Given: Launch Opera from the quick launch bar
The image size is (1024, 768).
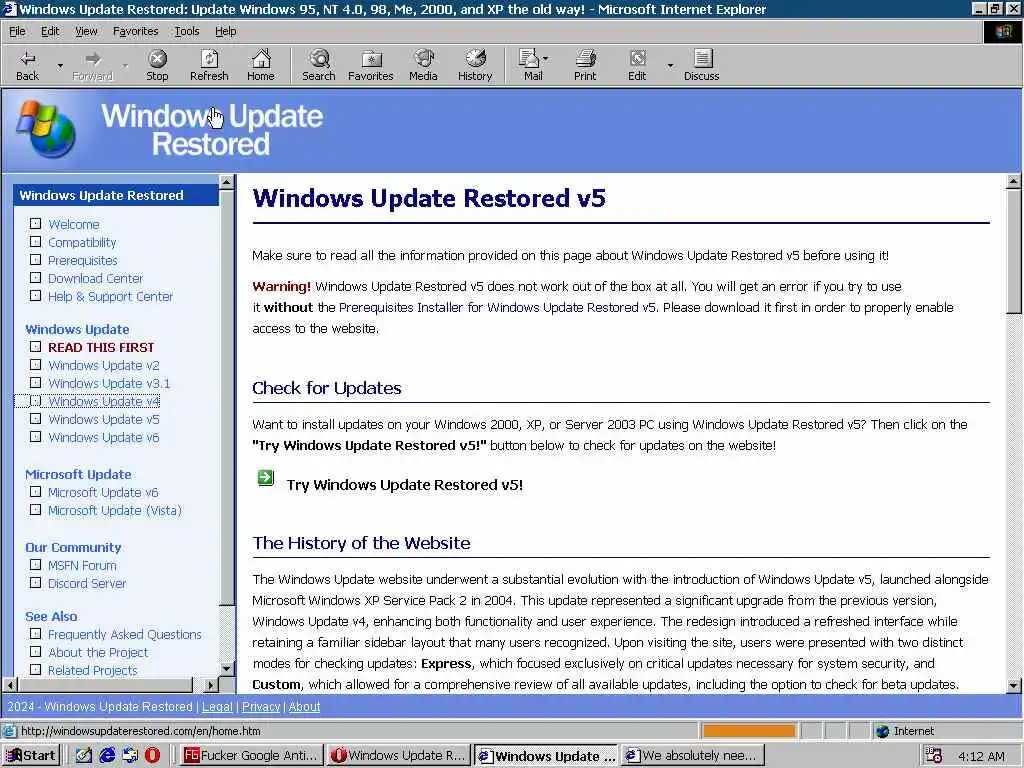Looking at the screenshot, I should [152, 756].
